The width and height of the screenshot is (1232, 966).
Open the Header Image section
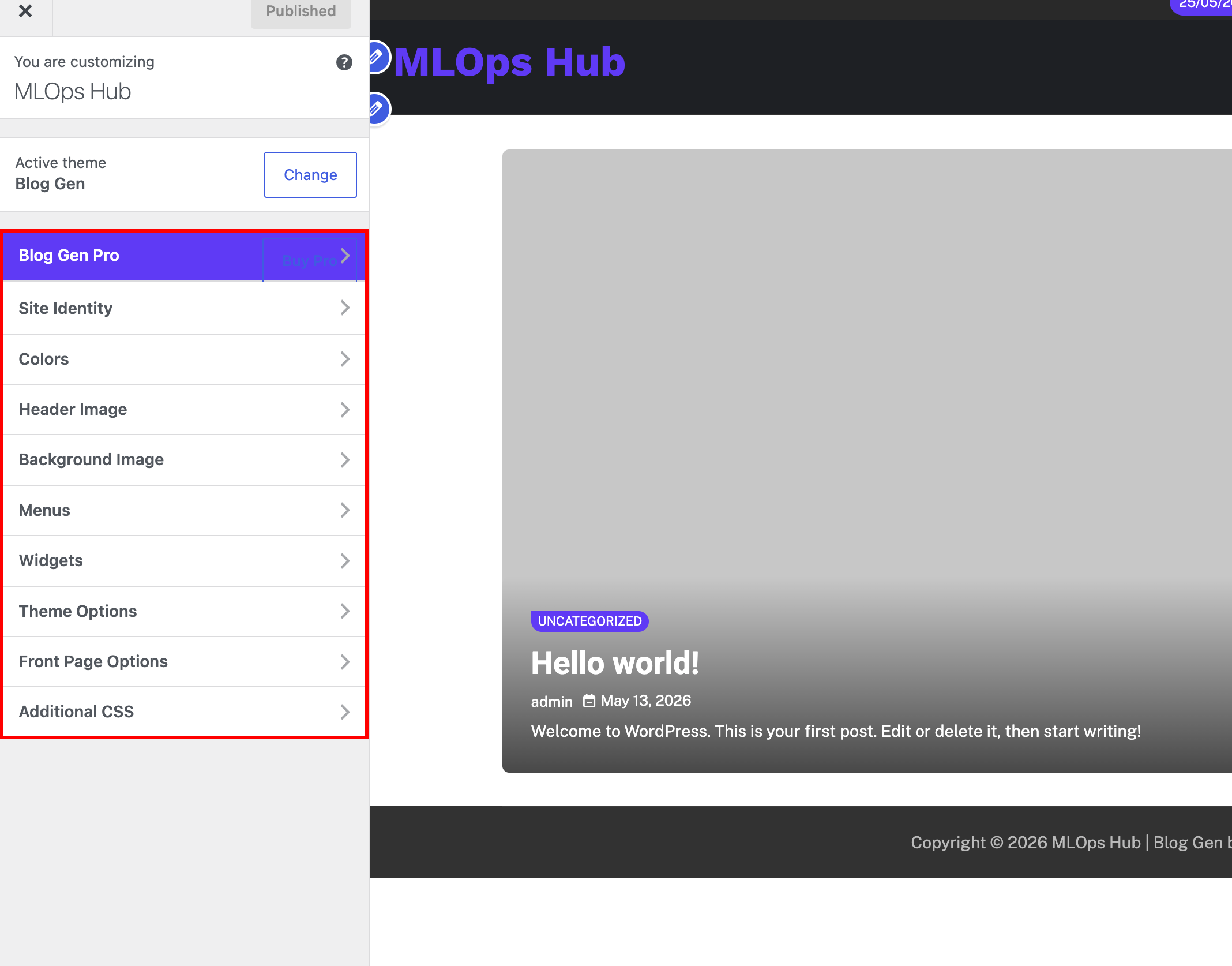(x=184, y=409)
